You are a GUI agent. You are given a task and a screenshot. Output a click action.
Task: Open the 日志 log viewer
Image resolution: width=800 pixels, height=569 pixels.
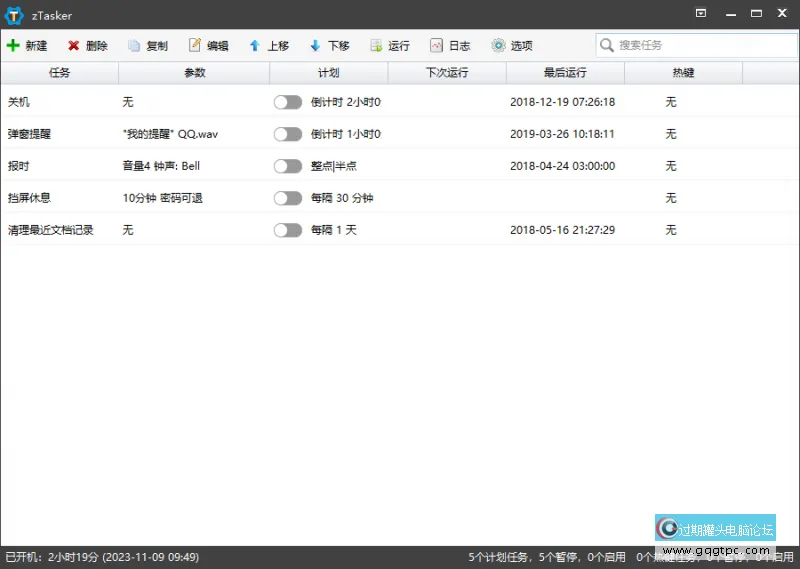(x=450, y=45)
